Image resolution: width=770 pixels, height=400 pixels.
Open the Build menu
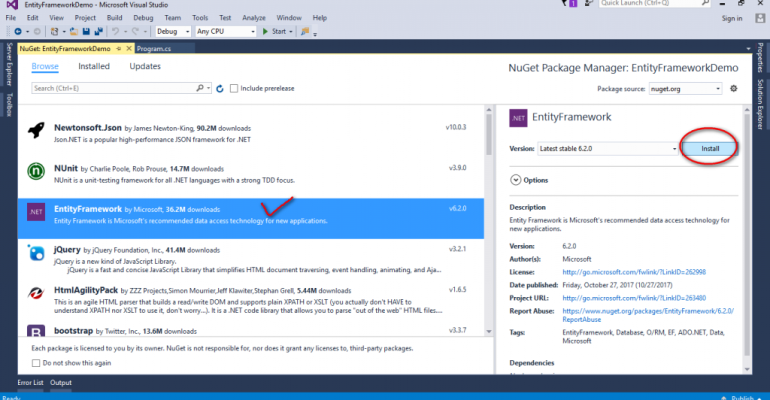point(114,18)
